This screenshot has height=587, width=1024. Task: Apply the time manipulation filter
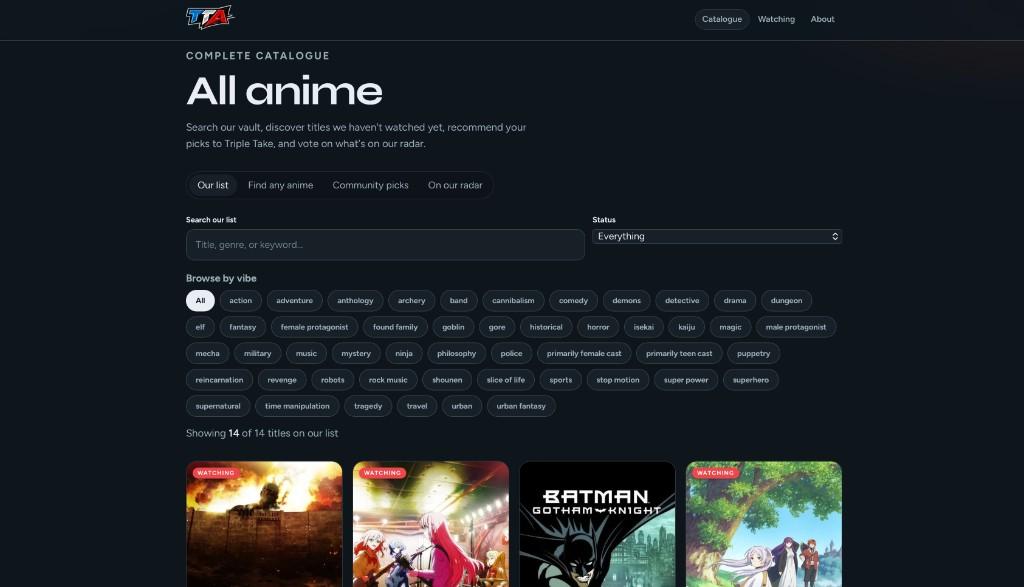click(297, 406)
